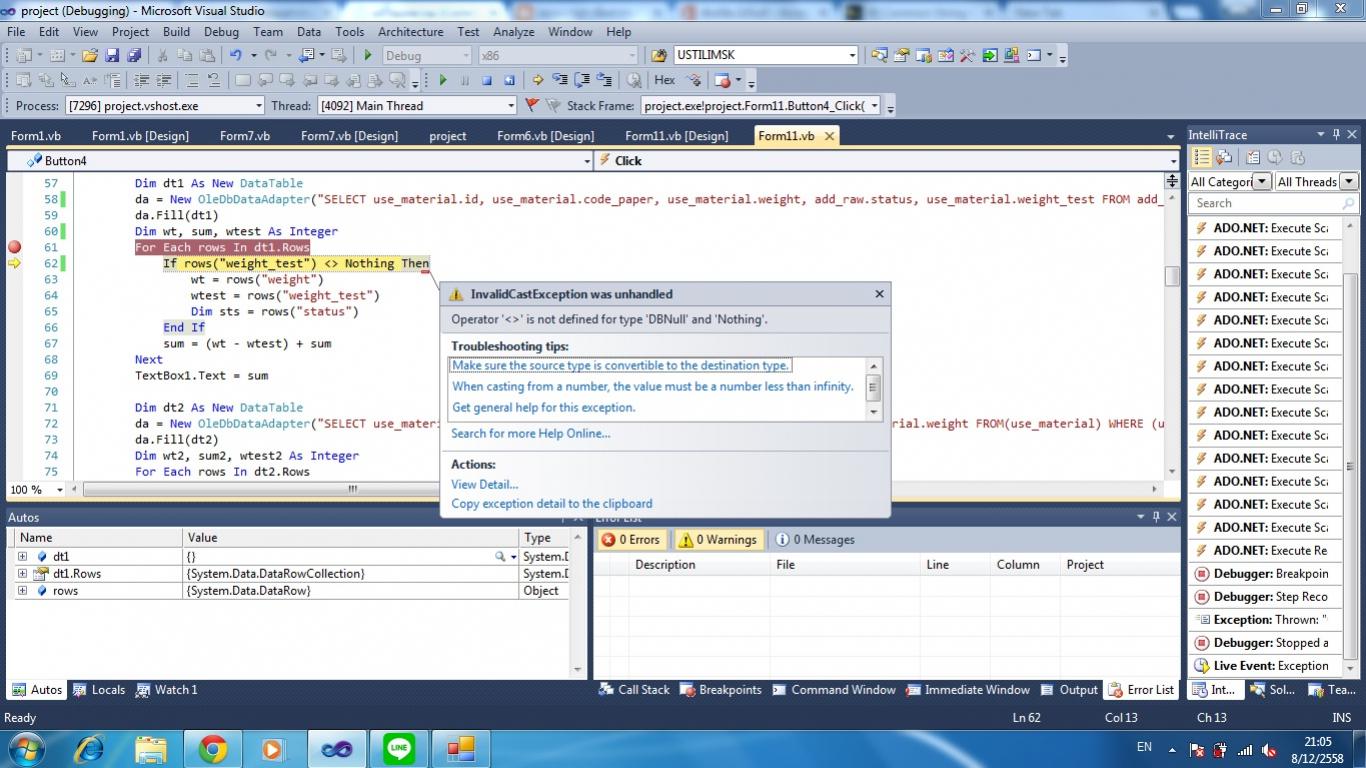Screen dimensions: 1366x768
Task: Undo the last edit
Action: point(236,55)
